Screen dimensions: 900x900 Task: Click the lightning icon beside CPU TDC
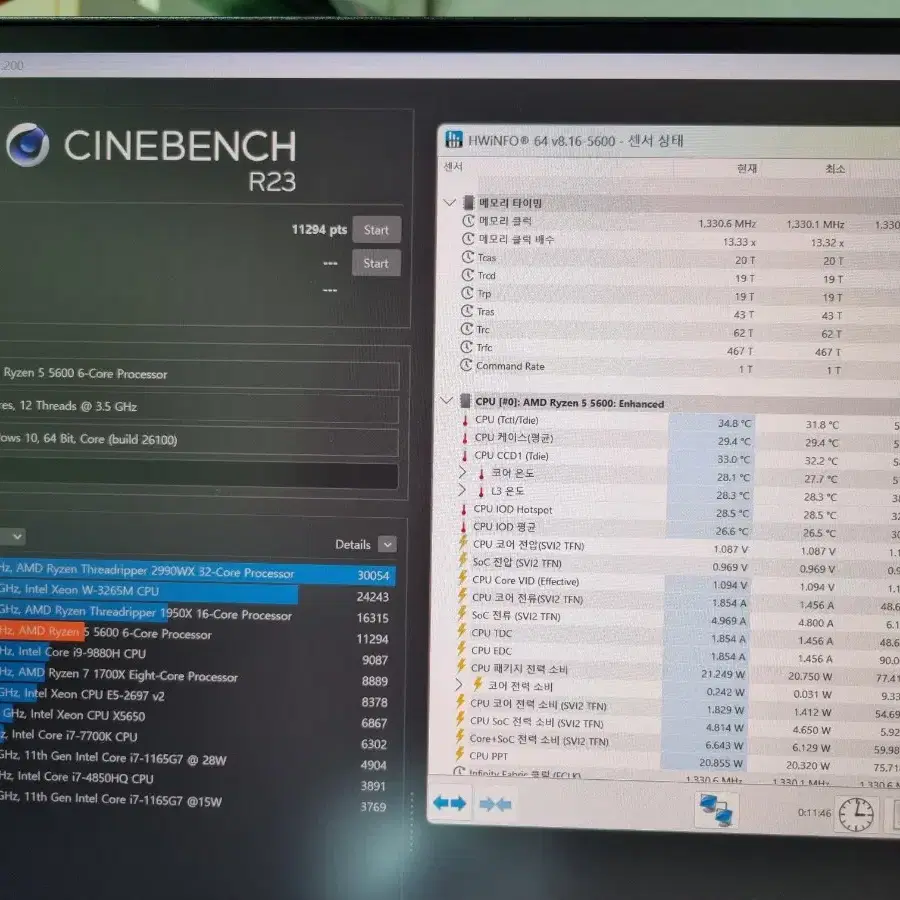[461, 632]
